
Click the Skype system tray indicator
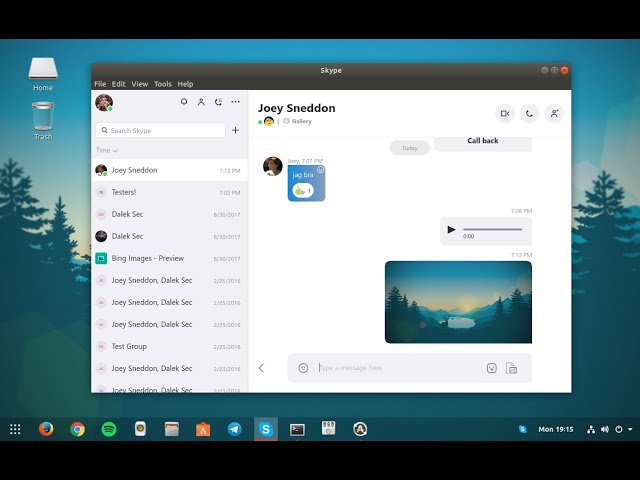click(522, 429)
